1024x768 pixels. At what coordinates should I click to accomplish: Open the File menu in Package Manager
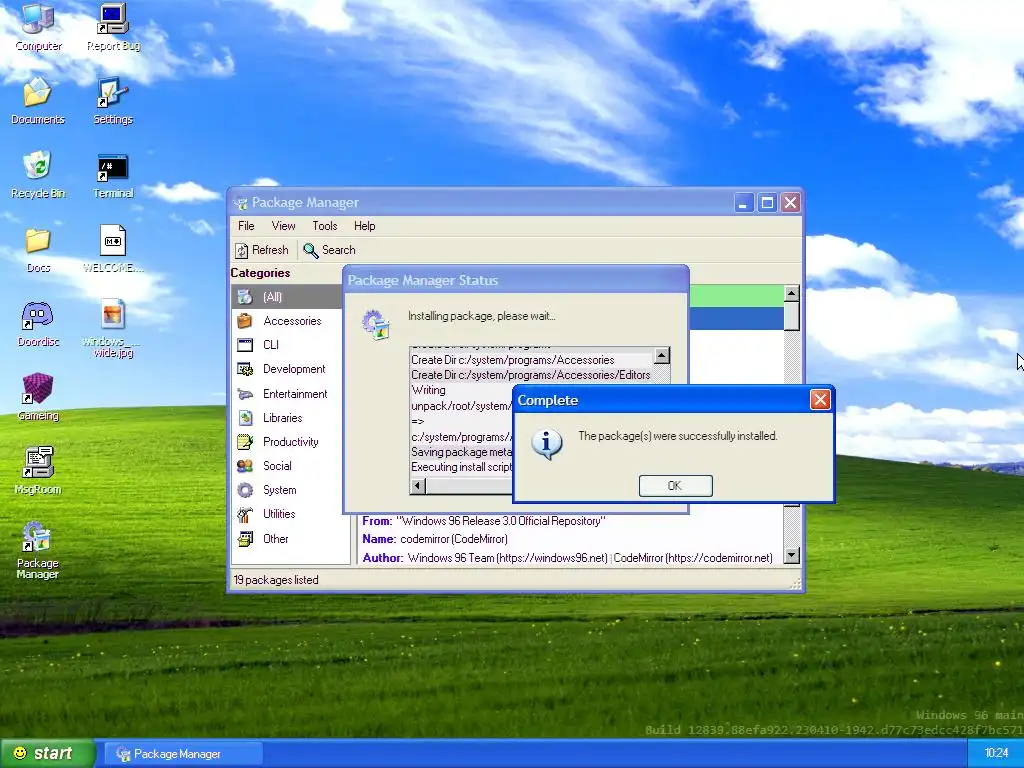point(246,226)
